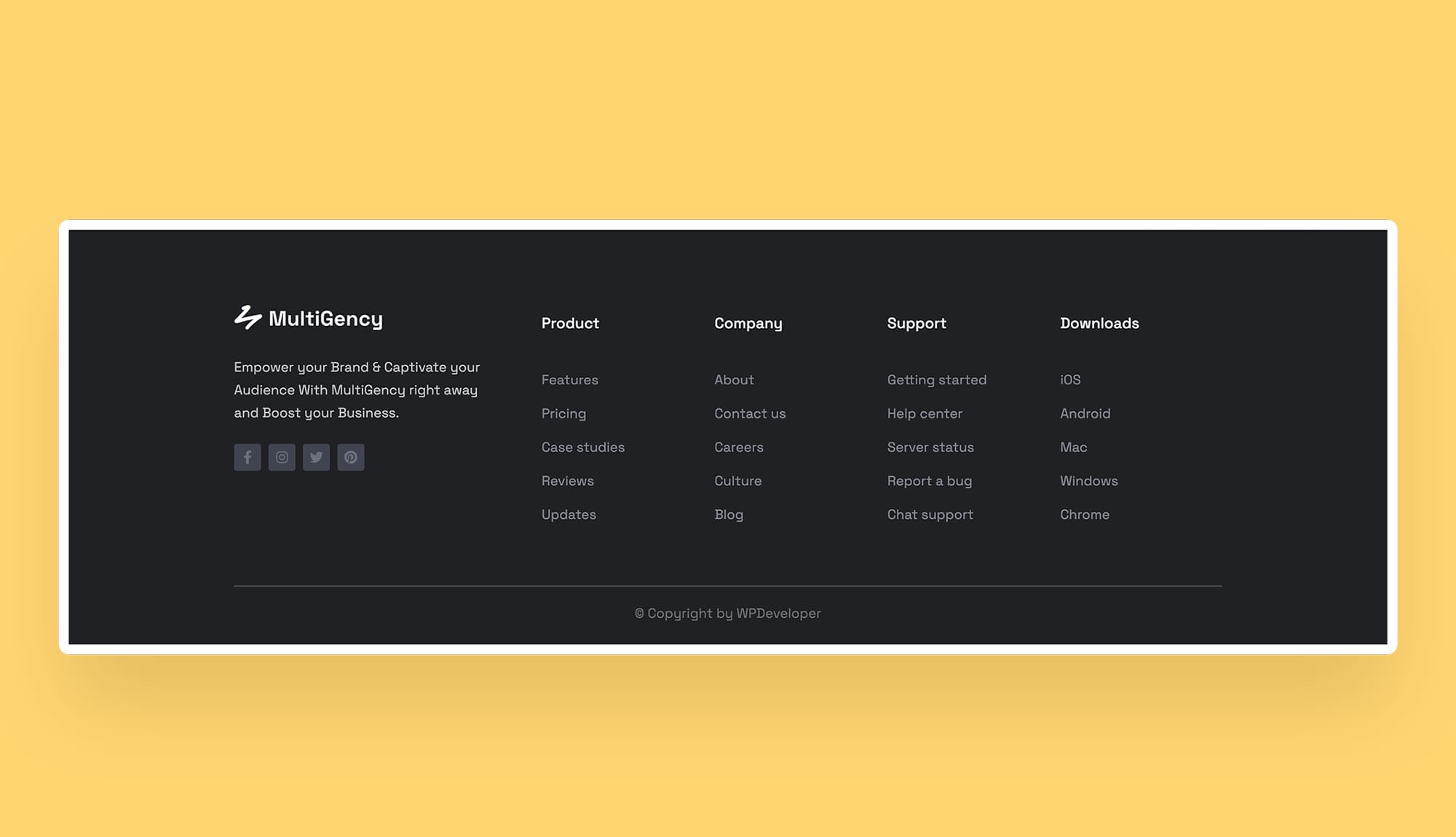
Task: Click Getting started under Support
Action: coord(936,380)
